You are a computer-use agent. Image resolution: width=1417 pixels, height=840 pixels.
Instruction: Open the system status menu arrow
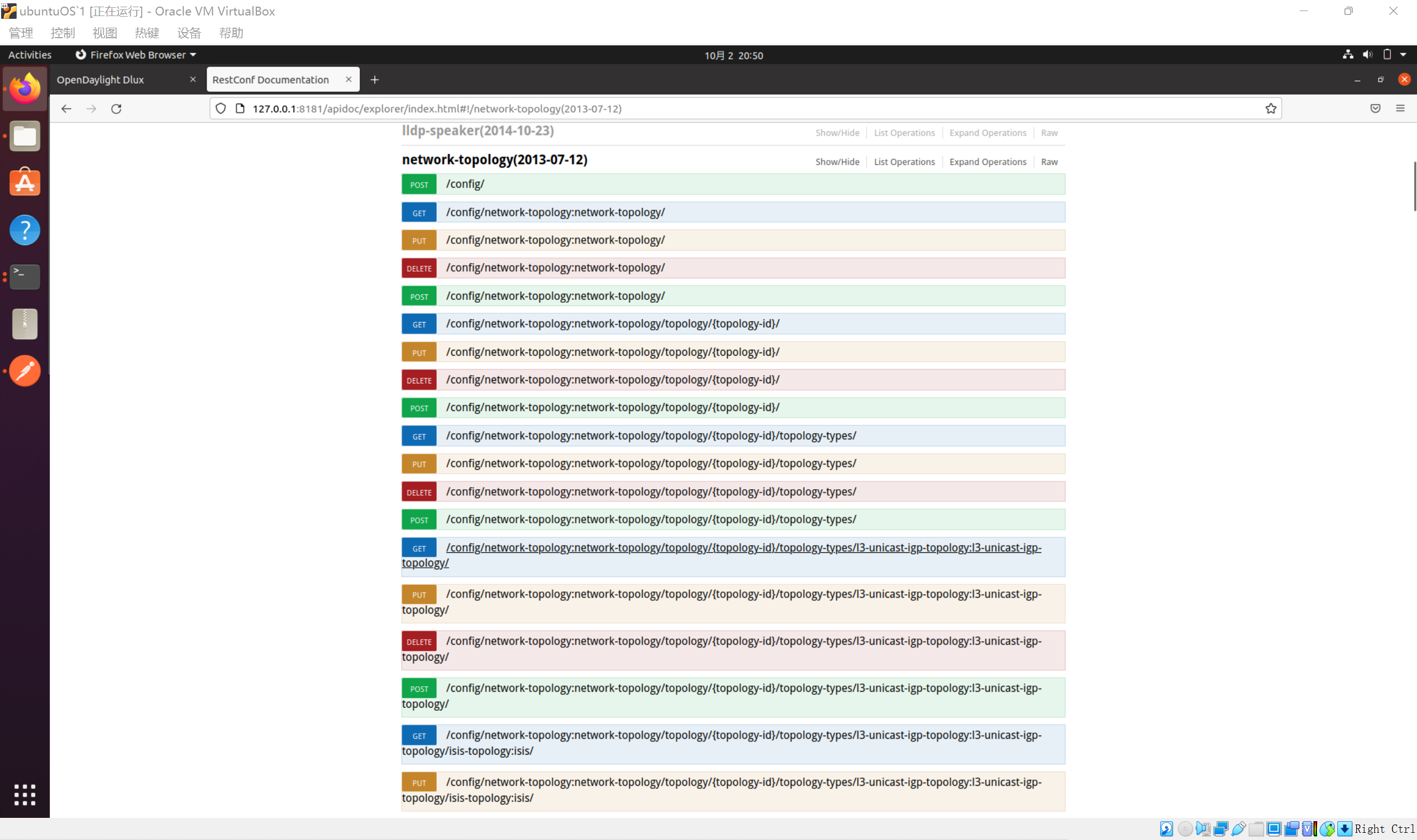(x=1403, y=55)
